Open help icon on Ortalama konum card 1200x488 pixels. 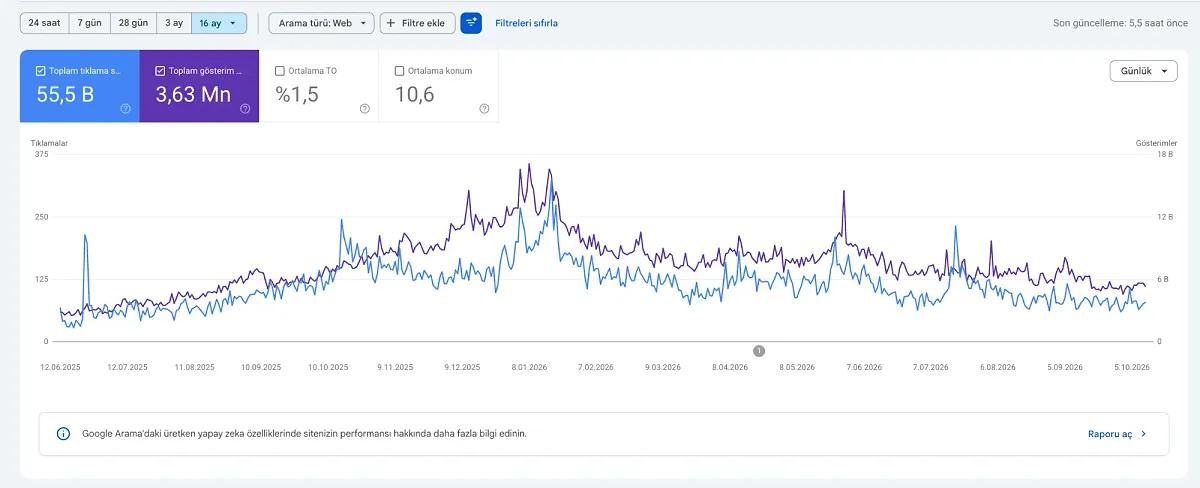pos(484,108)
